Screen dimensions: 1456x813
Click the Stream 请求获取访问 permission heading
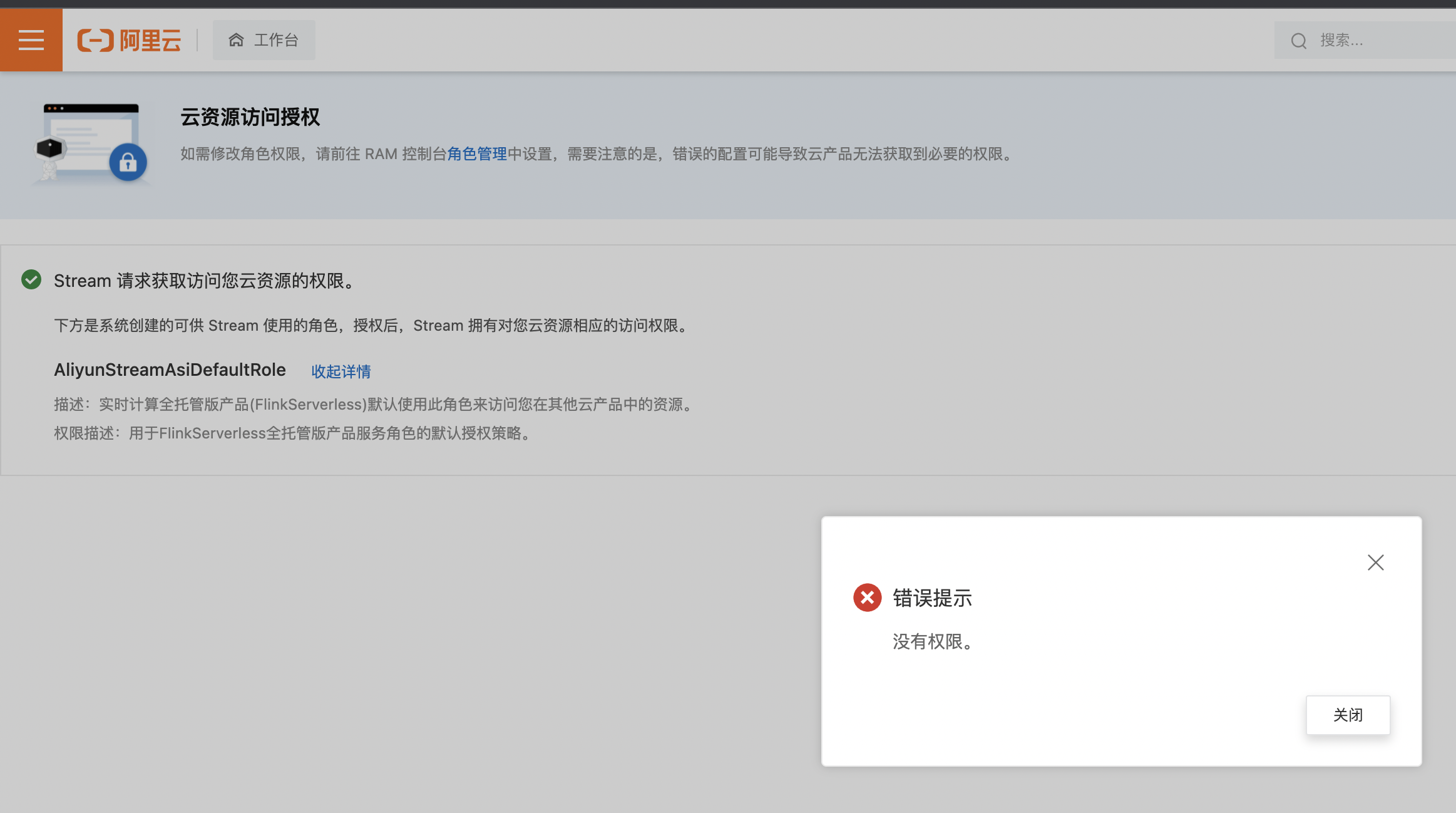coord(205,281)
